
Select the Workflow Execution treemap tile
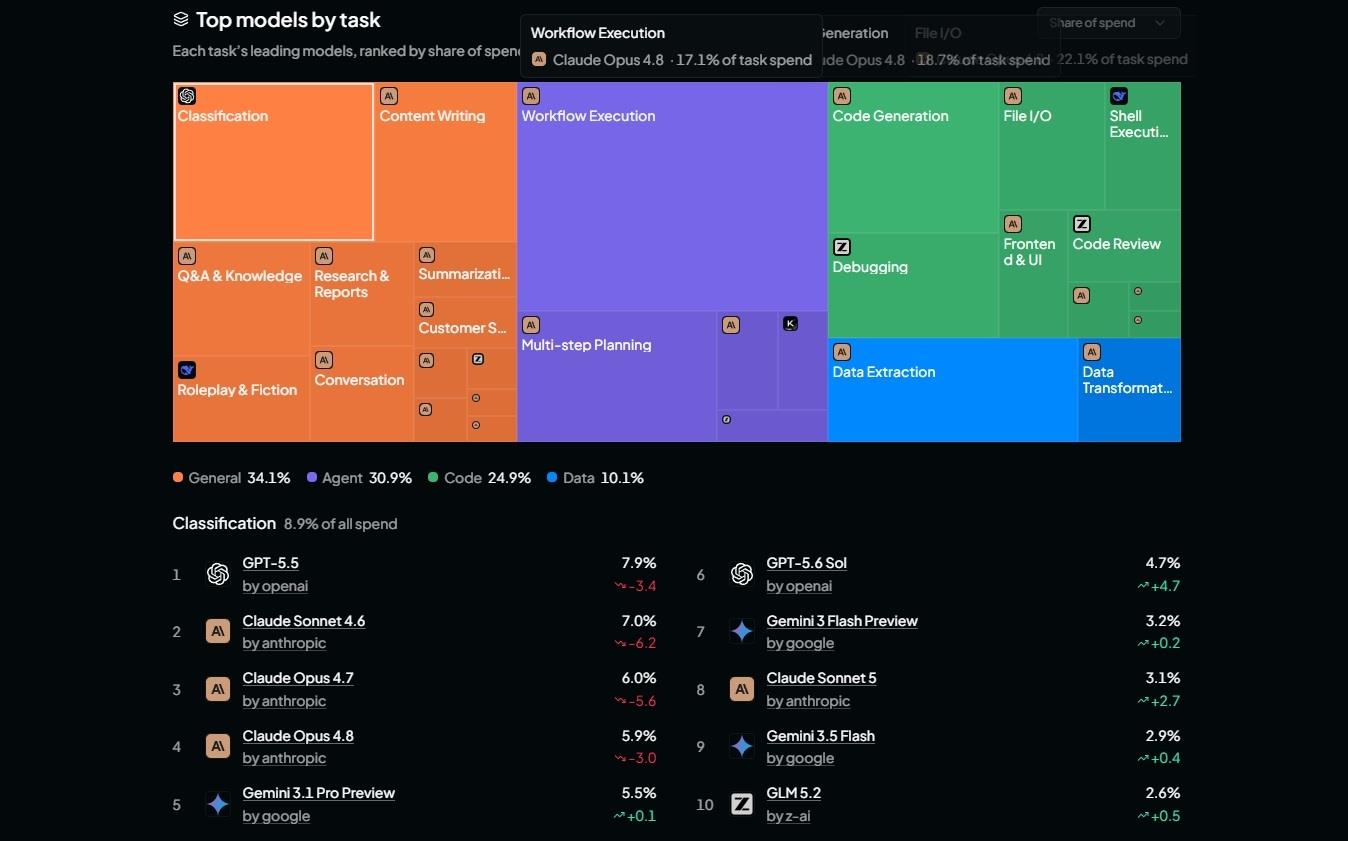coord(672,197)
